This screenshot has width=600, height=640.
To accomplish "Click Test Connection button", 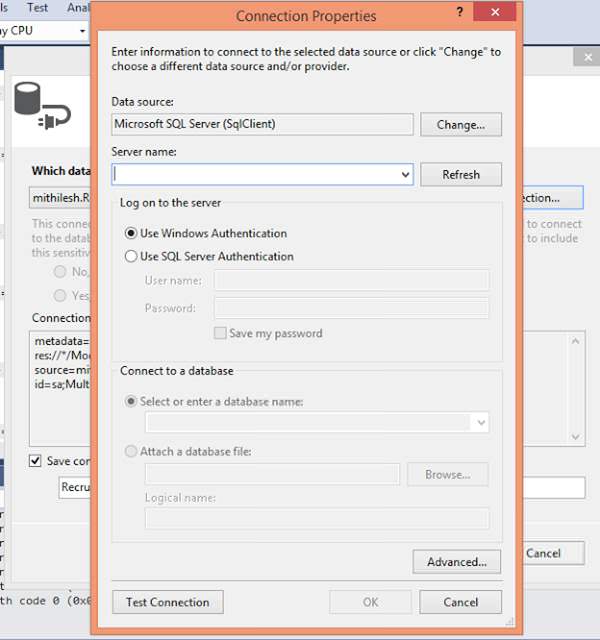I will click(x=168, y=602).
